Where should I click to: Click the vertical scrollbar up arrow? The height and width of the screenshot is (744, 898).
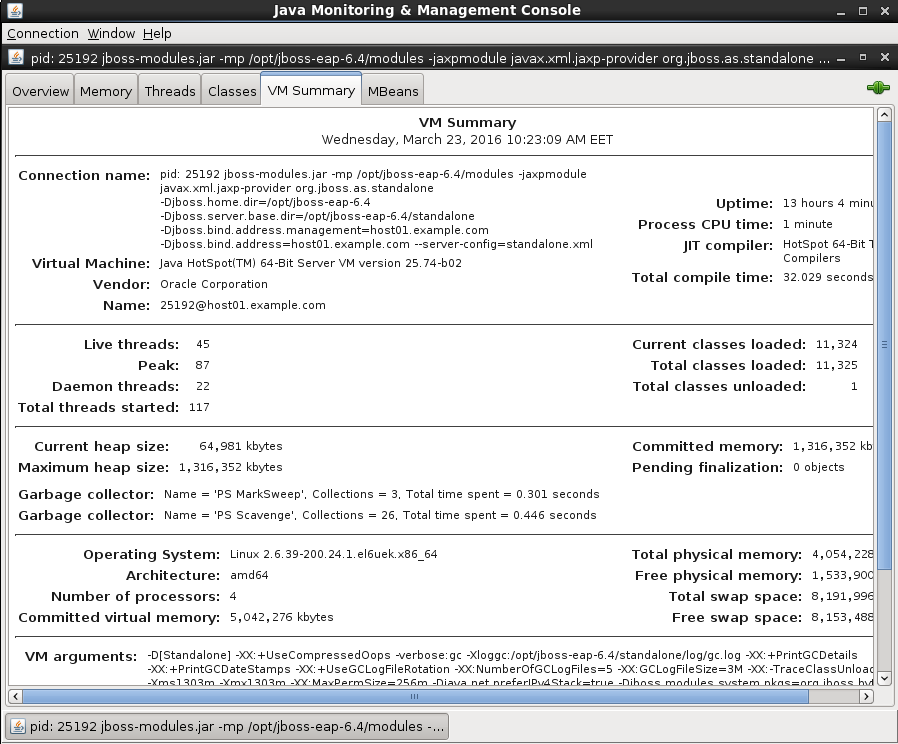(884, 115)
